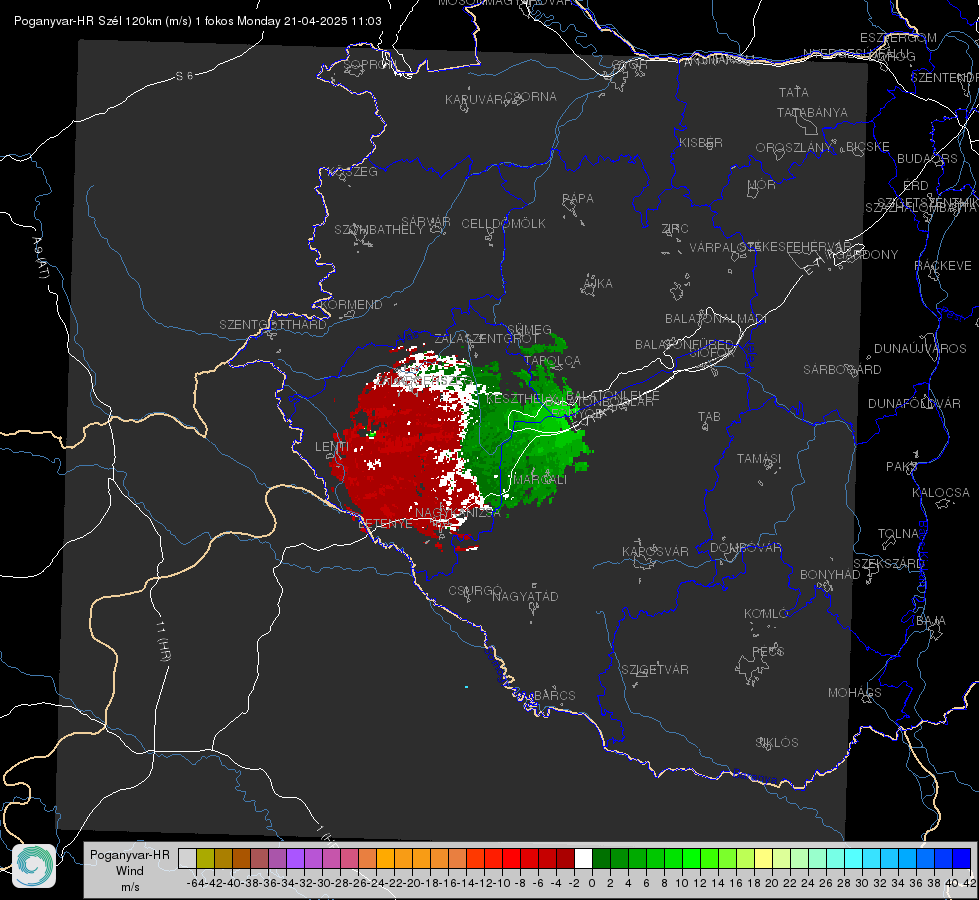Click the TAMASI city label
979x900 pixels.
(759, 458)
